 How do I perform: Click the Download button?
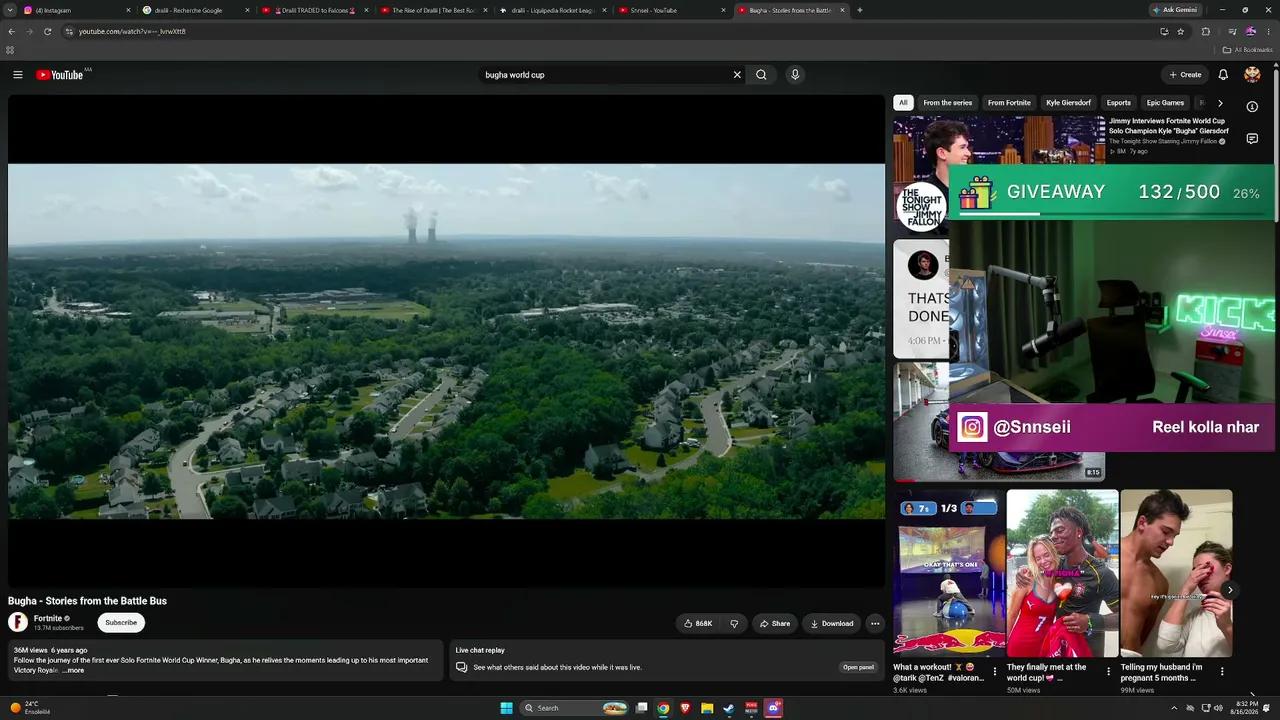click(x=832, y=623)
